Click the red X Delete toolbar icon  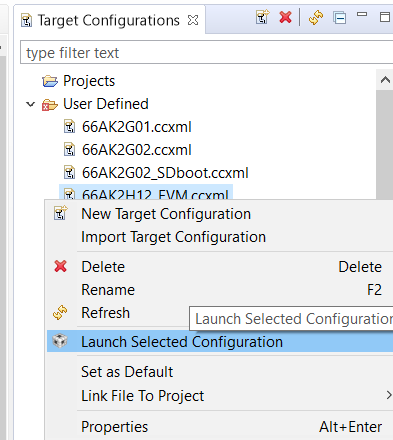(285, 17)
